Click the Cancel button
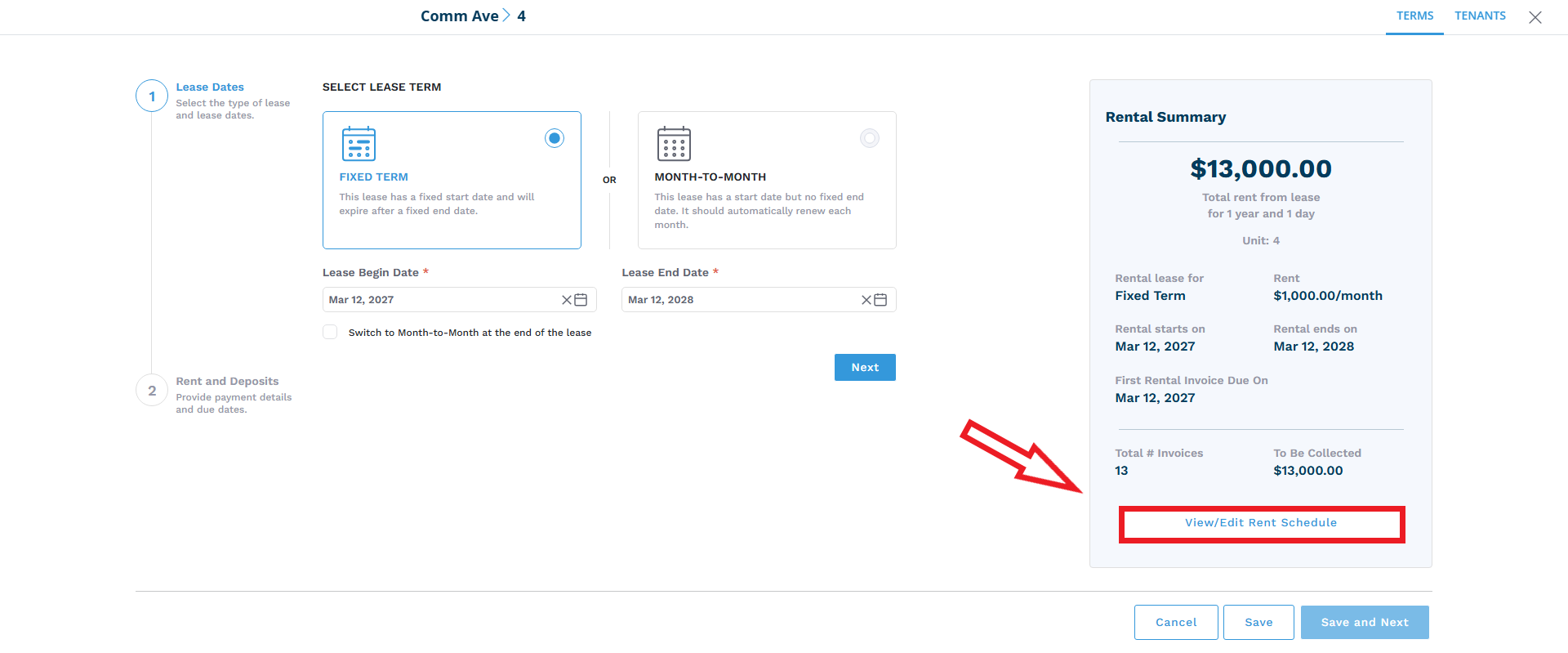Viewport: 1568px width, 653px height. click(1176, 622)
